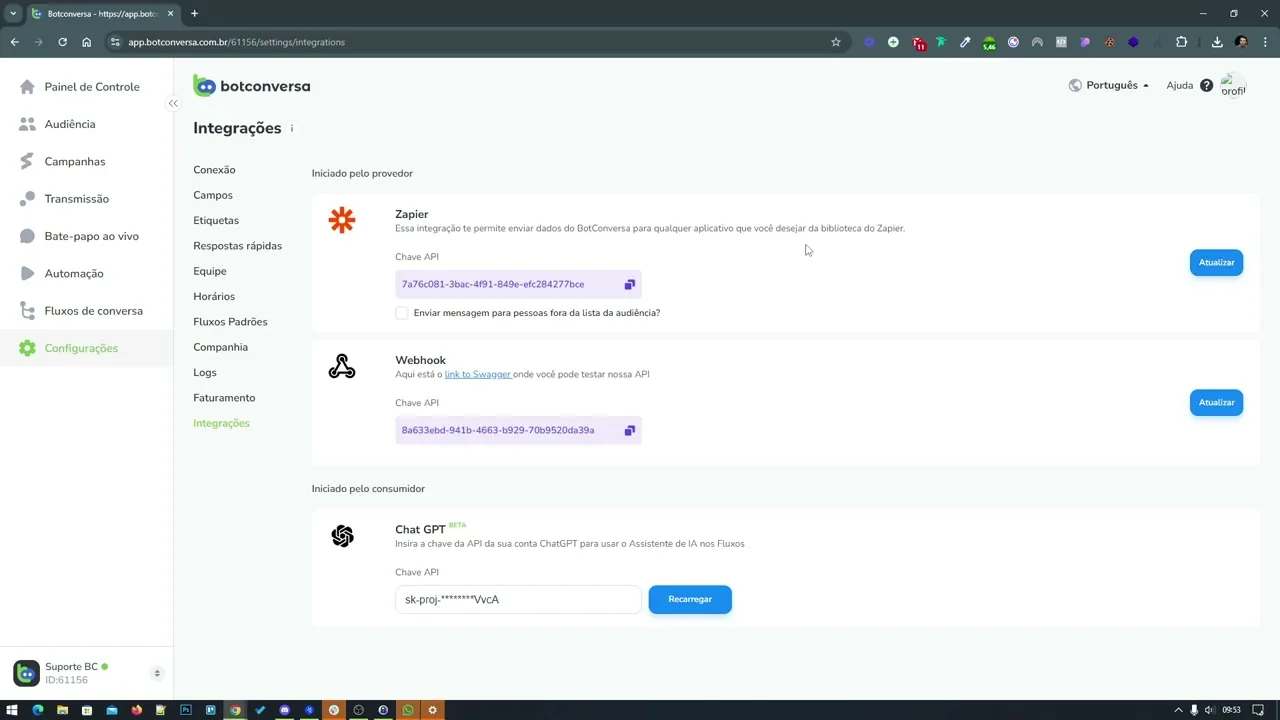Open the Audiência section
Viewport: 1280px width, 720px height.
(86, 124)
